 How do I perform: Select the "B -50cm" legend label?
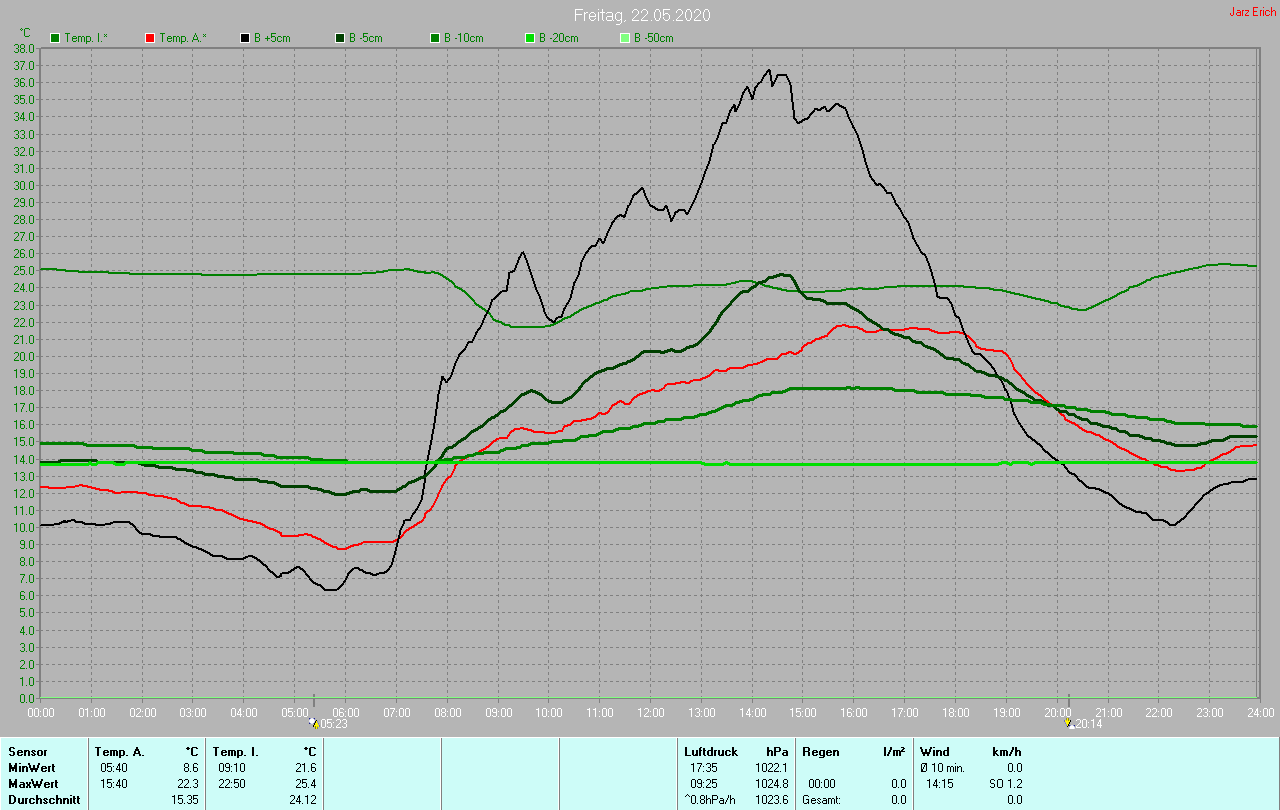654,38
